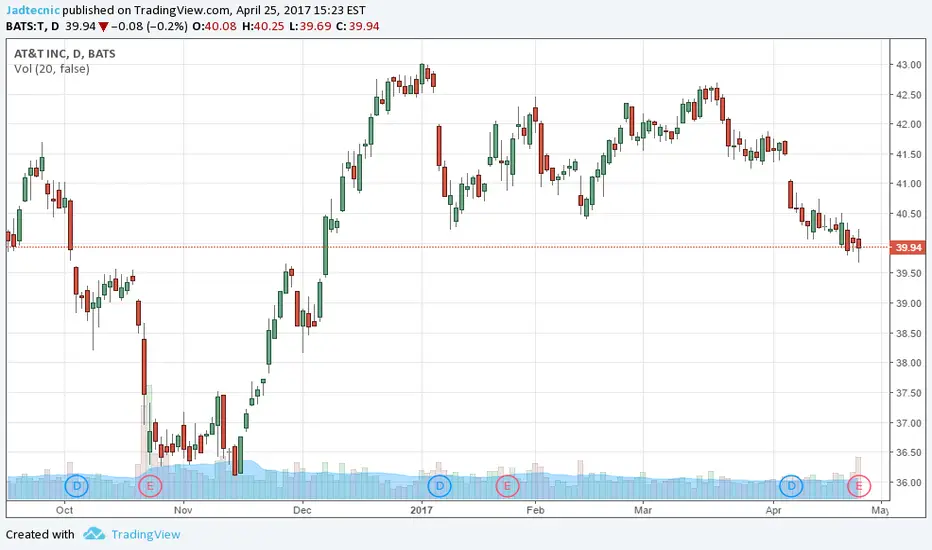The width and height of the screenshot is (932, 550).
Task: Click the red down-triangle change indicator
Action: coord(103,27)
